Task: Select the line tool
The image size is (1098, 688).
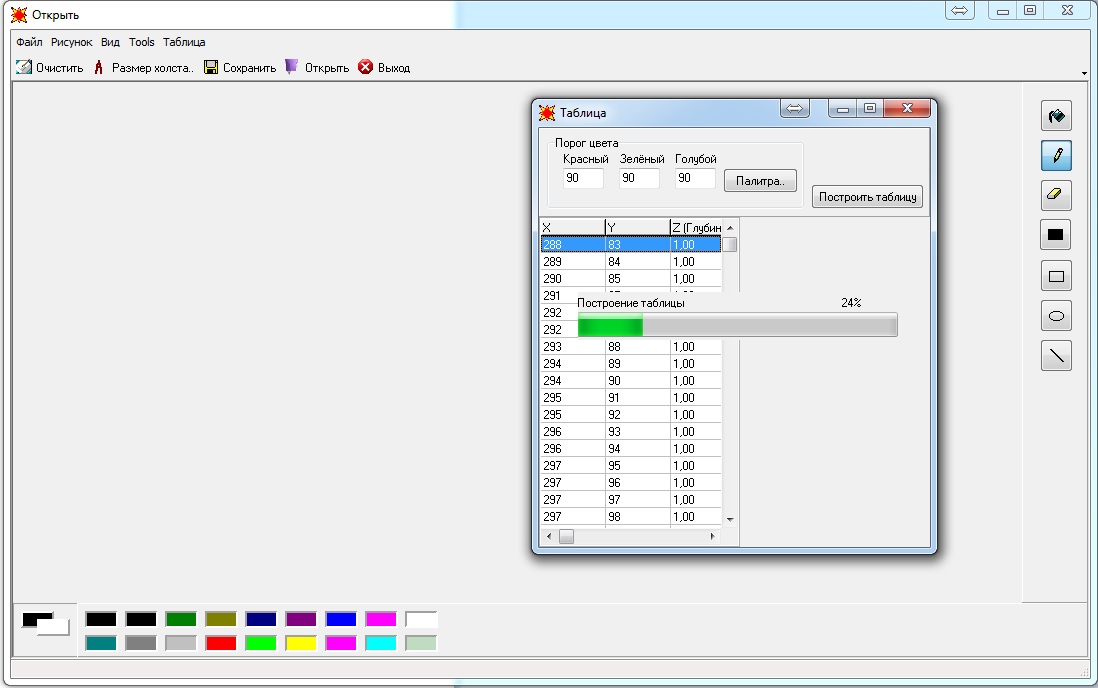Action: (x=1056, y=356)
